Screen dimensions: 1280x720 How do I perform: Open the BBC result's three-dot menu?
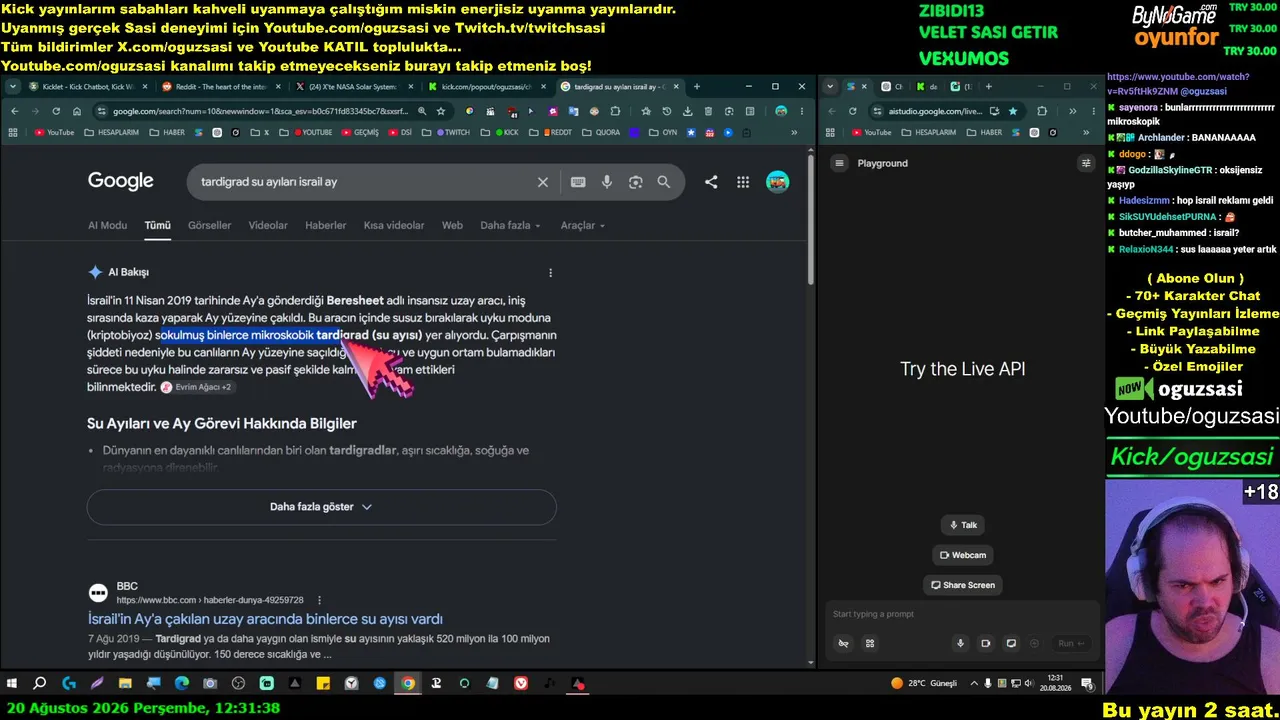coord(320,600)
